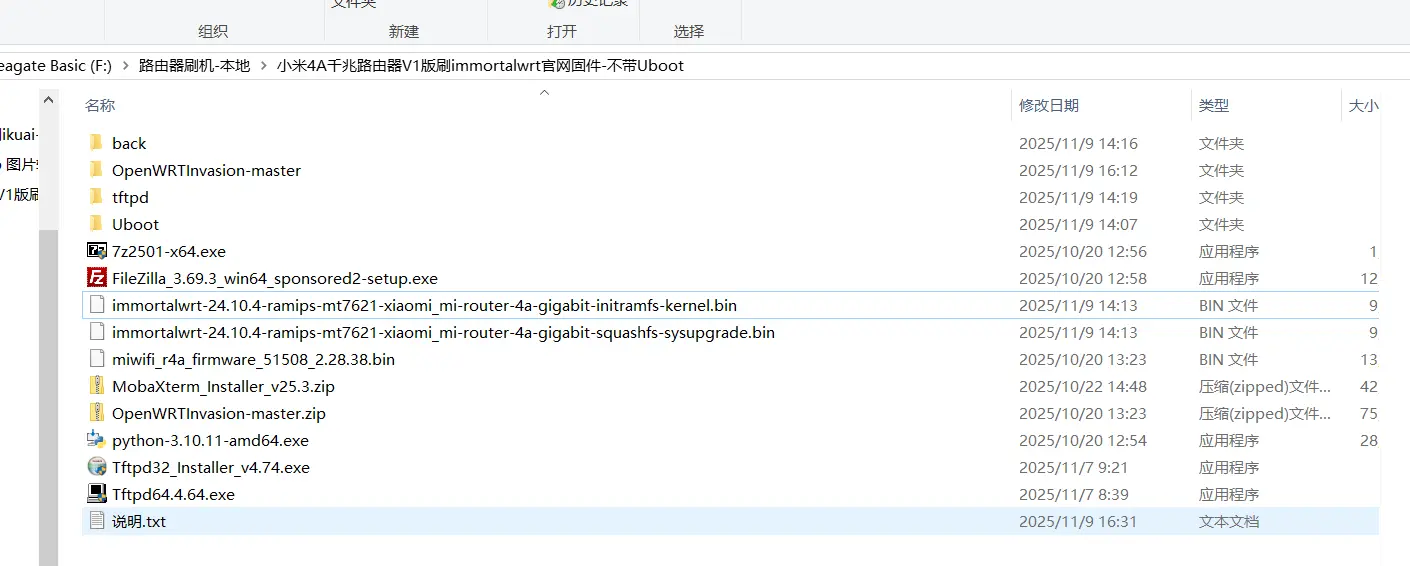This screenshot has width=1410, height=566.
Task: Sort files by 类型 column header
Action: click(1213, 105)
